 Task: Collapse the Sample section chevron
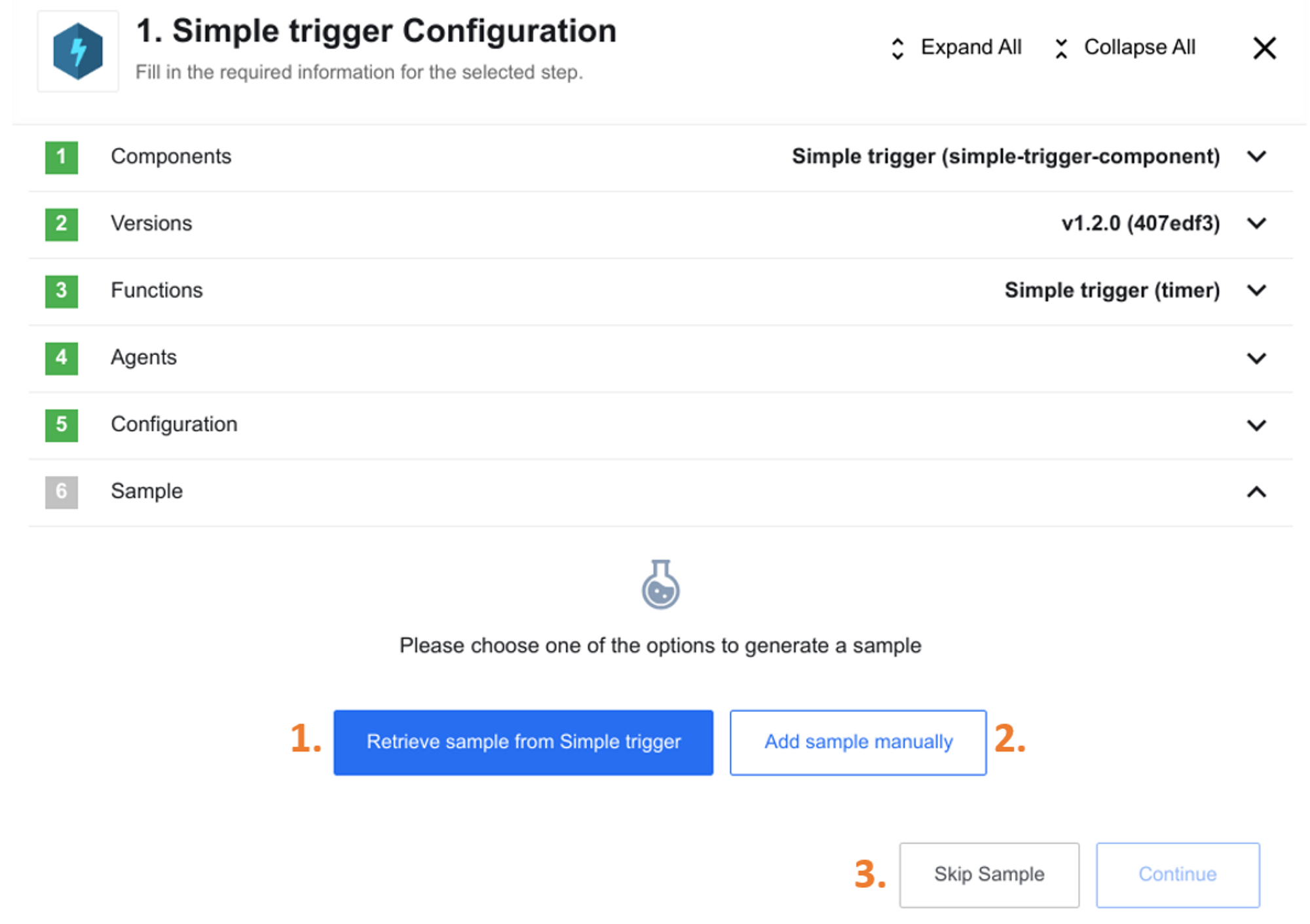point(1256,492)
